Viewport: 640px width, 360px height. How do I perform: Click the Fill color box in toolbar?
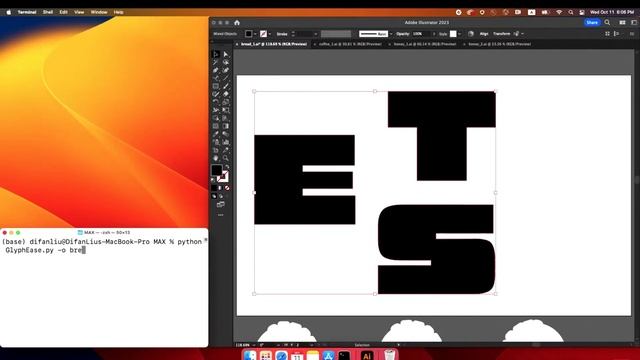point(217,170)
